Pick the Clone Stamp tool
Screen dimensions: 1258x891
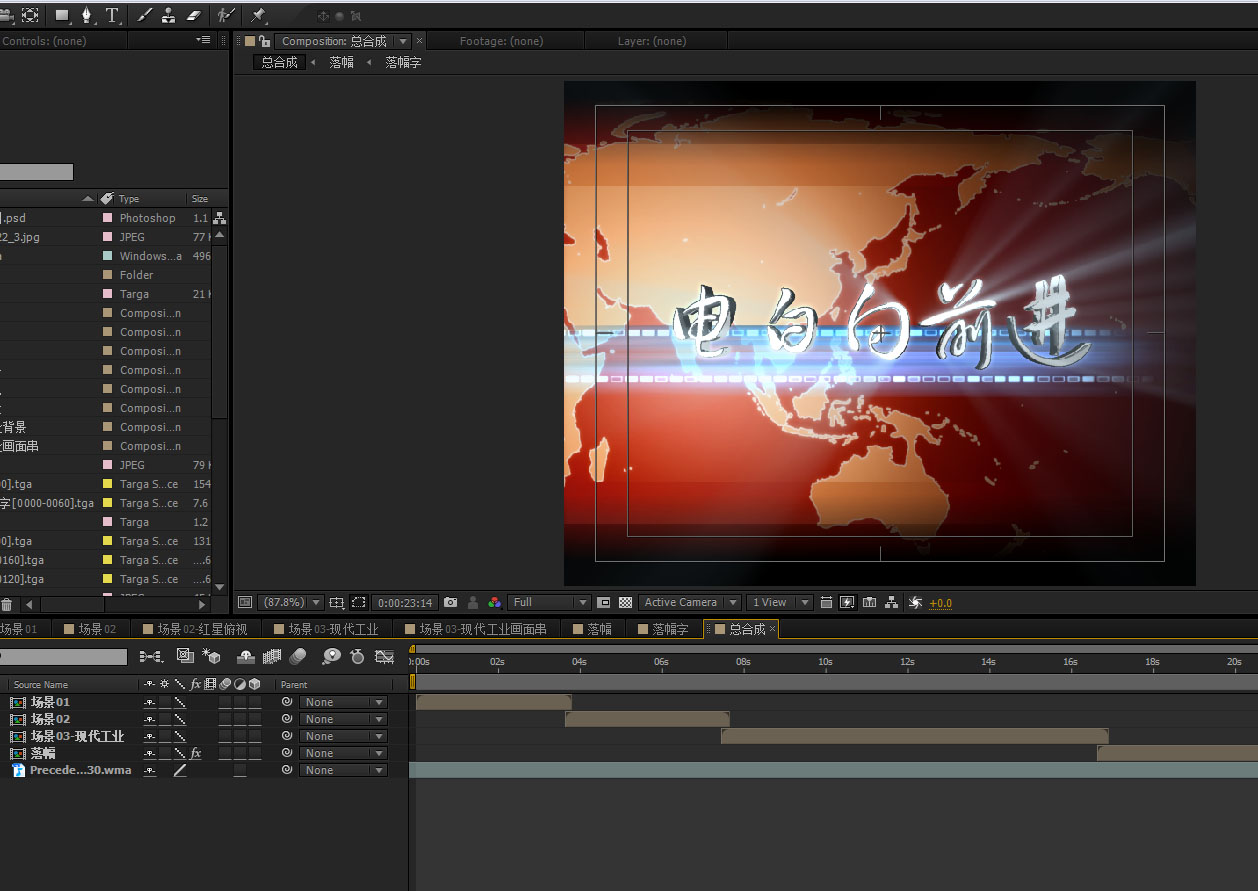[x=168, y=15]
